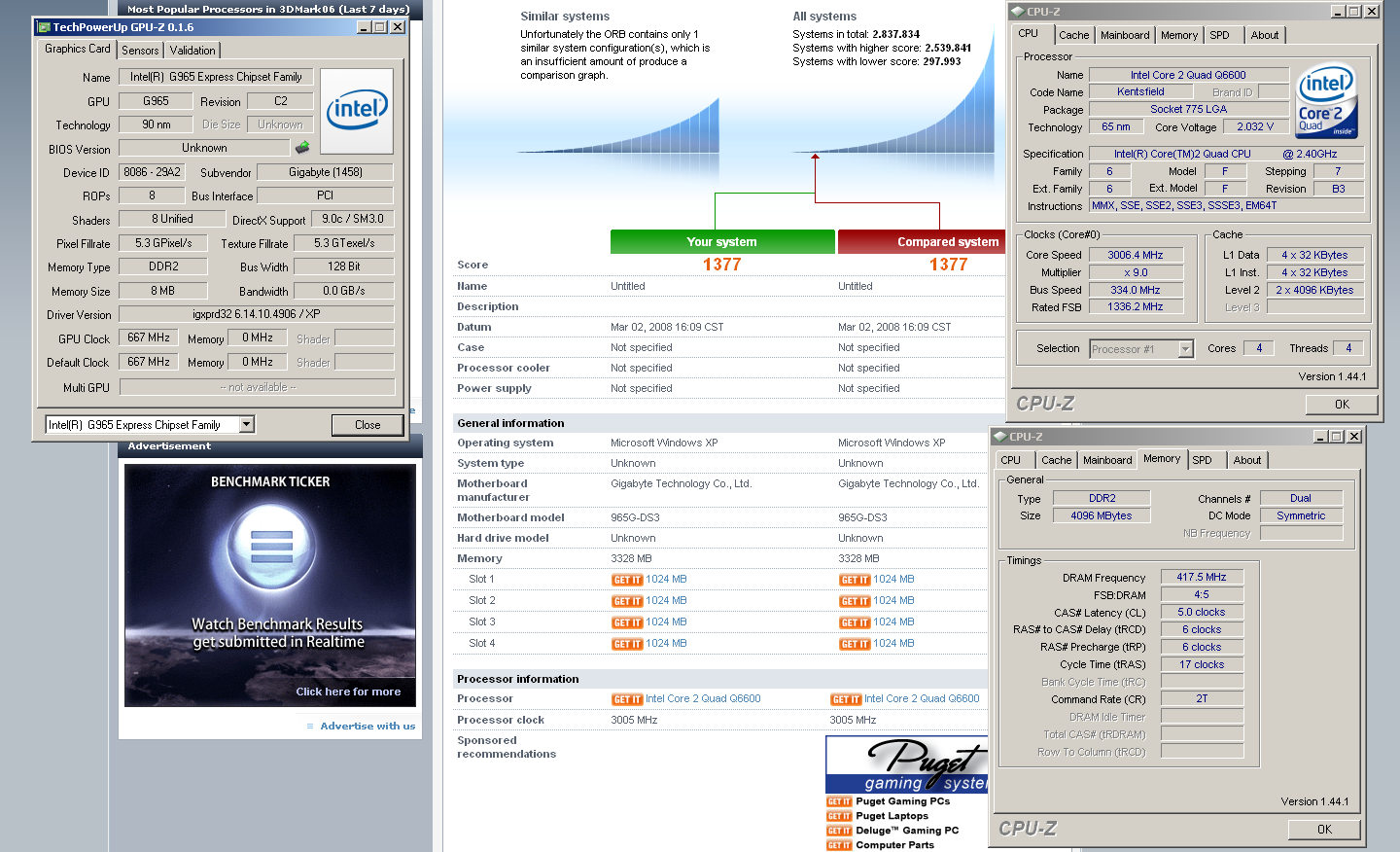Click Driver Version field in GPU-Z
1400x852 pixels.
(x=257, y=315)
